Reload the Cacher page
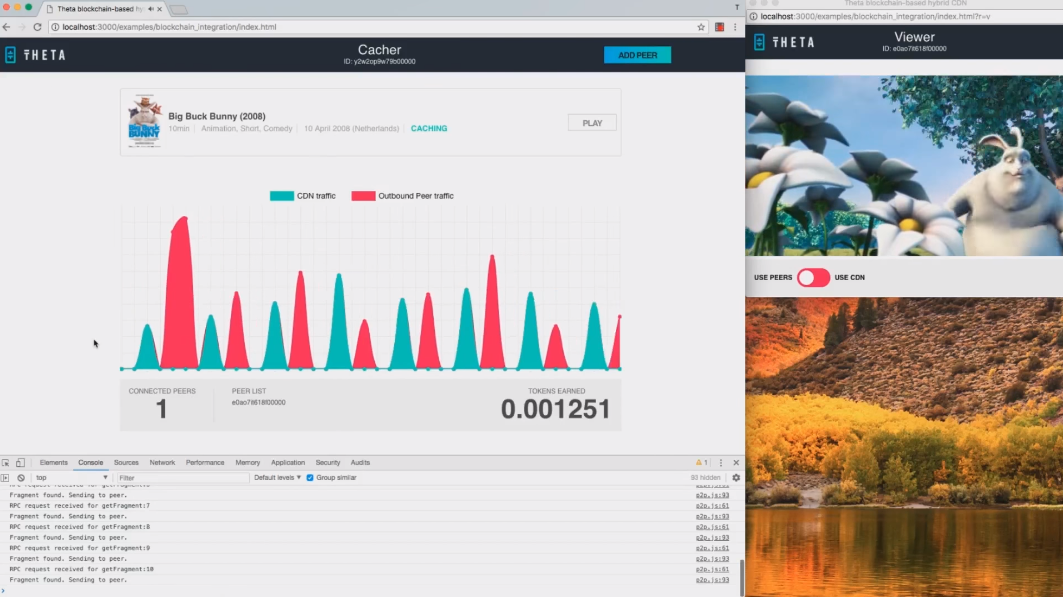Screen dimensions: 1063x597 coord(37,27)
